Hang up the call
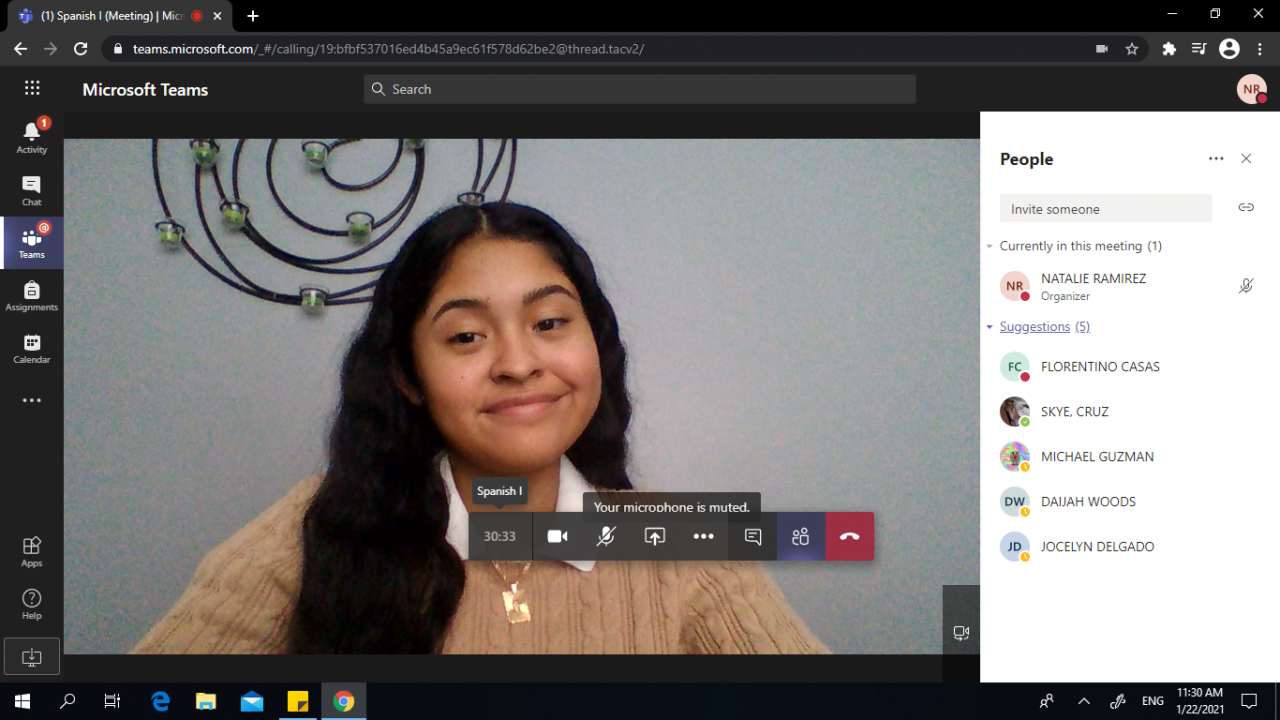This screenshot has width=1280, height=720. tap(849, 537)
